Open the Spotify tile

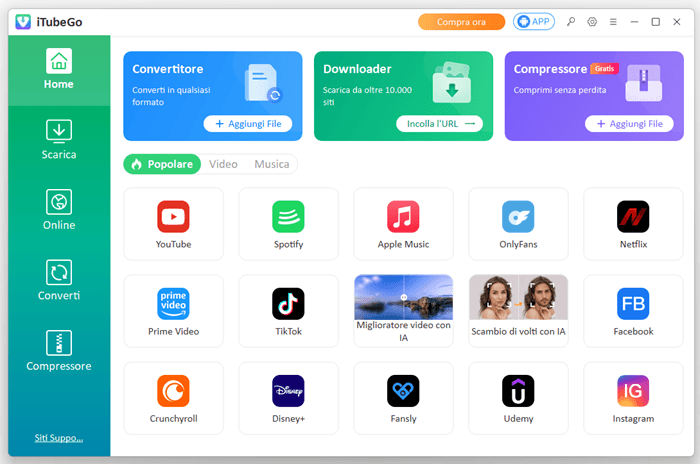coord(288,224)
